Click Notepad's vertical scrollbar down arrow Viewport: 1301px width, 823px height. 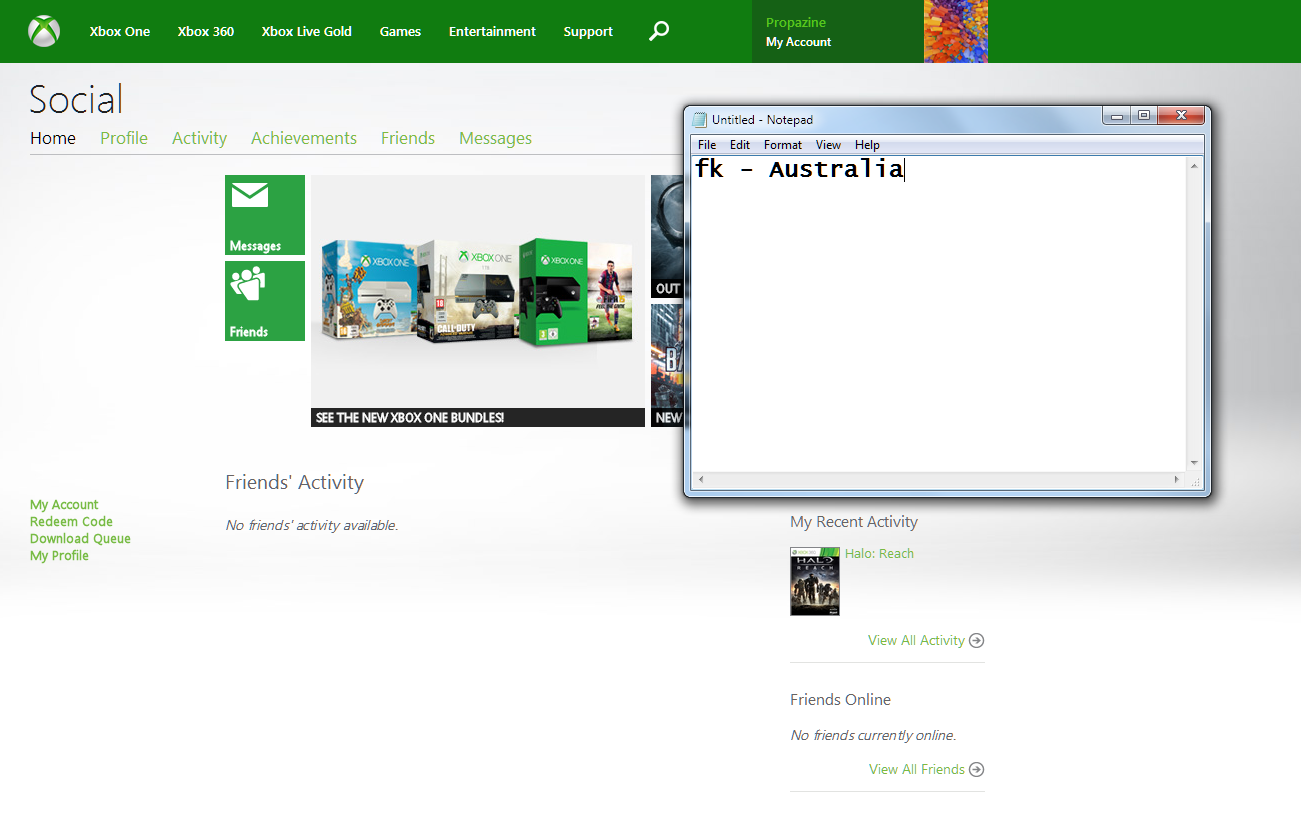pos(1194,463)
